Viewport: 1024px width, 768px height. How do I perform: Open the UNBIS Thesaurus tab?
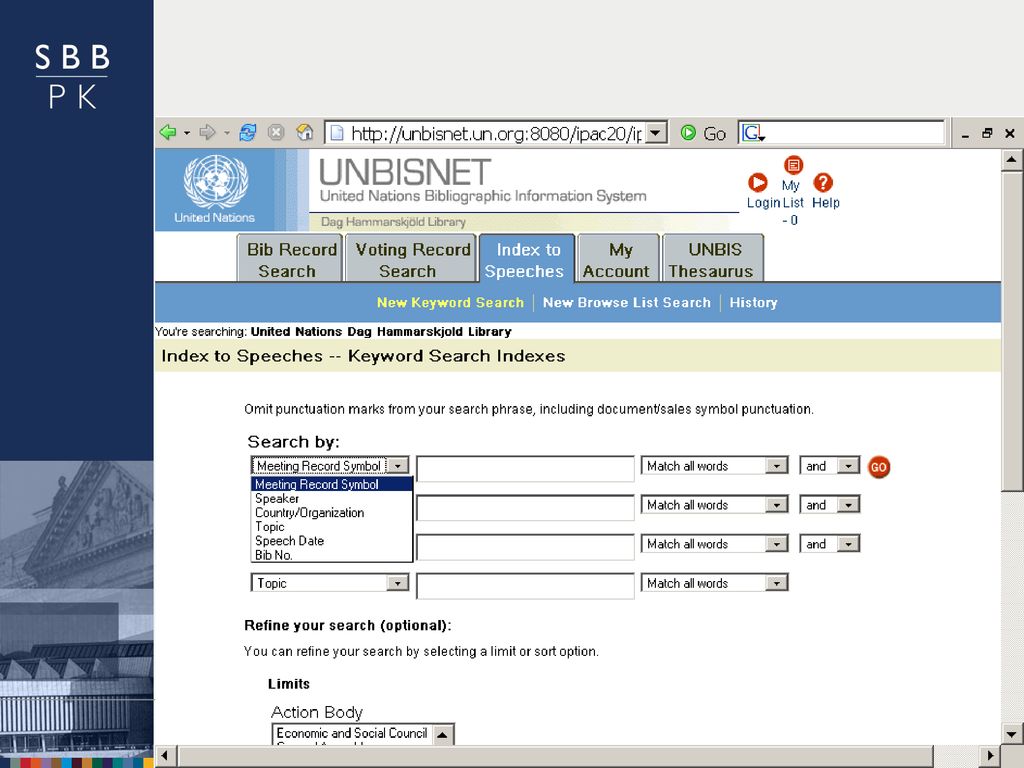pos(712,259)
